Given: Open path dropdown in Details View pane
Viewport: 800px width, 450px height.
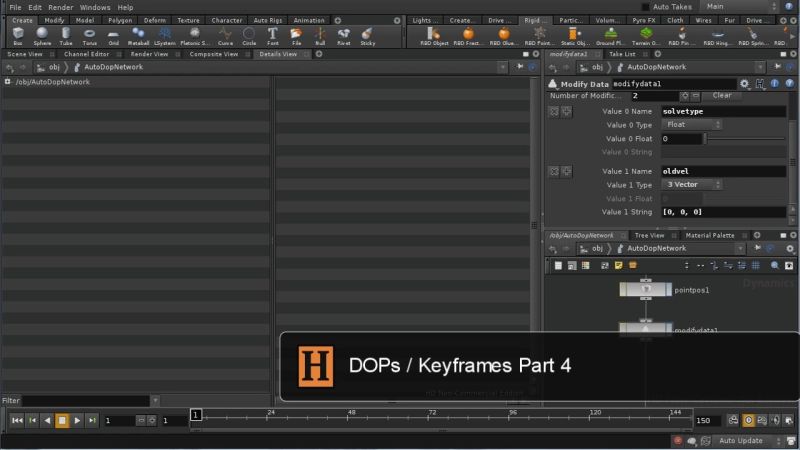Looking at the screenshot, I should coord(502,67).
